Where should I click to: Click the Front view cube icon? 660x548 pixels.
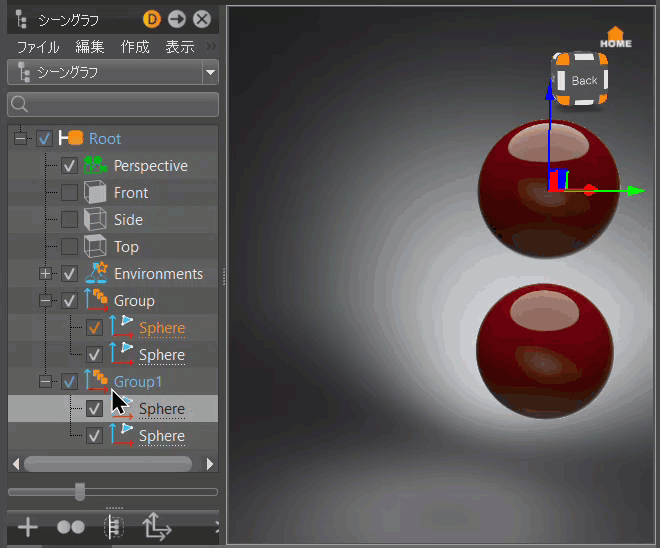click(95, 192)
